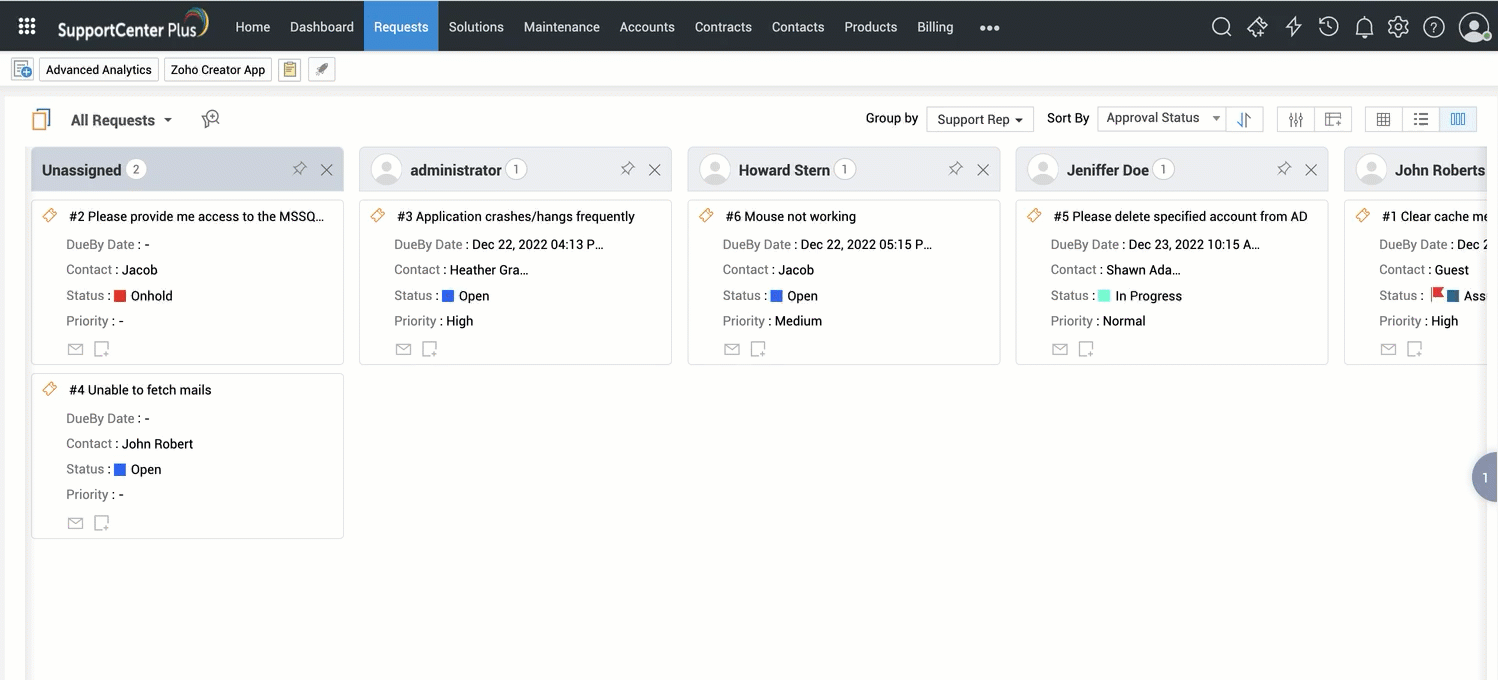This screenshot has height=680, width=1498.
Task: Close the Howard Stern column
Action: tap(983, 170)
